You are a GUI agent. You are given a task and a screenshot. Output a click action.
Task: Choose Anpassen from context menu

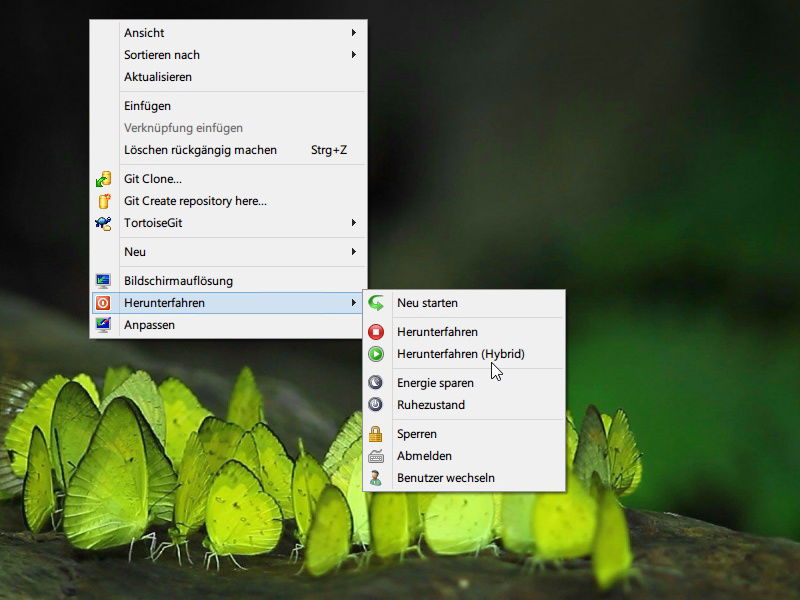pyautogui.click(x=228, y=325)
